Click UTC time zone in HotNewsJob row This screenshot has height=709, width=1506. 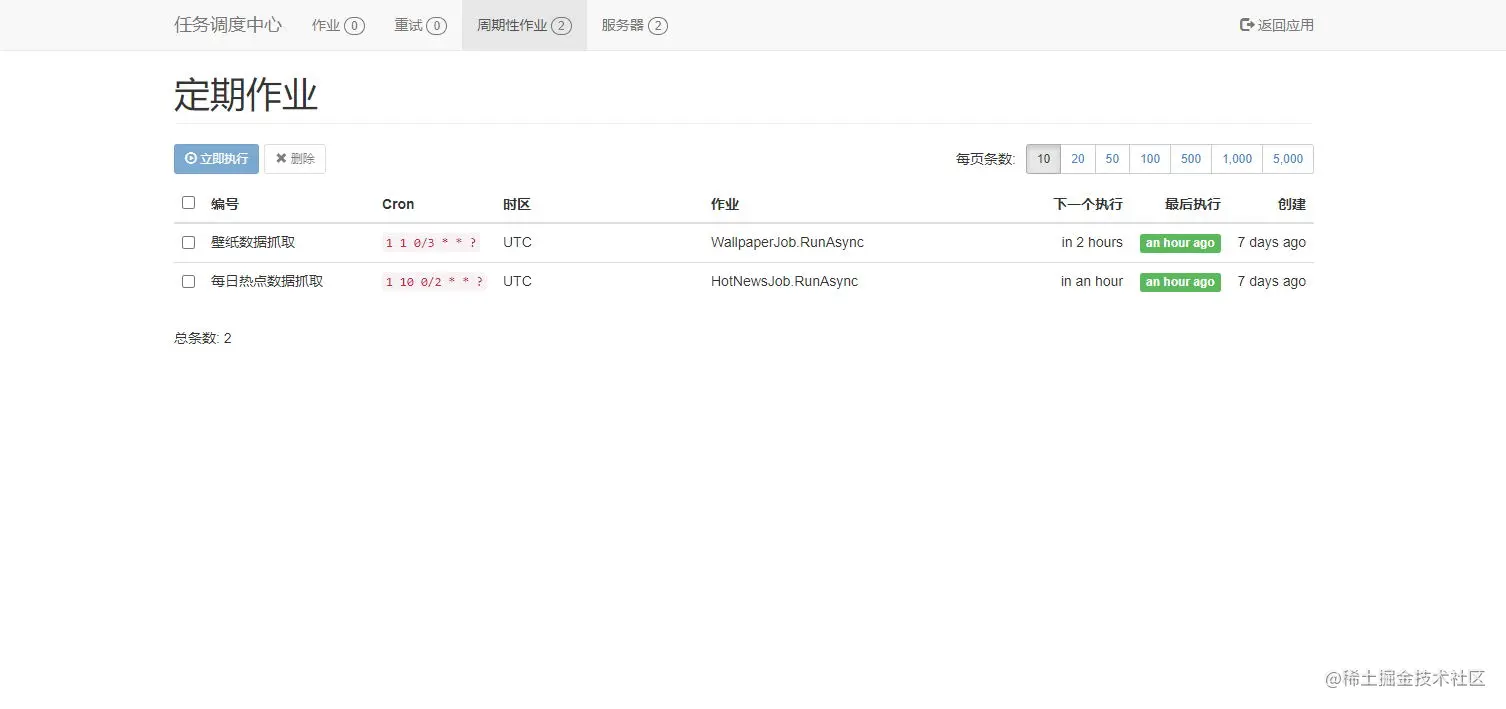coord(517,281)
